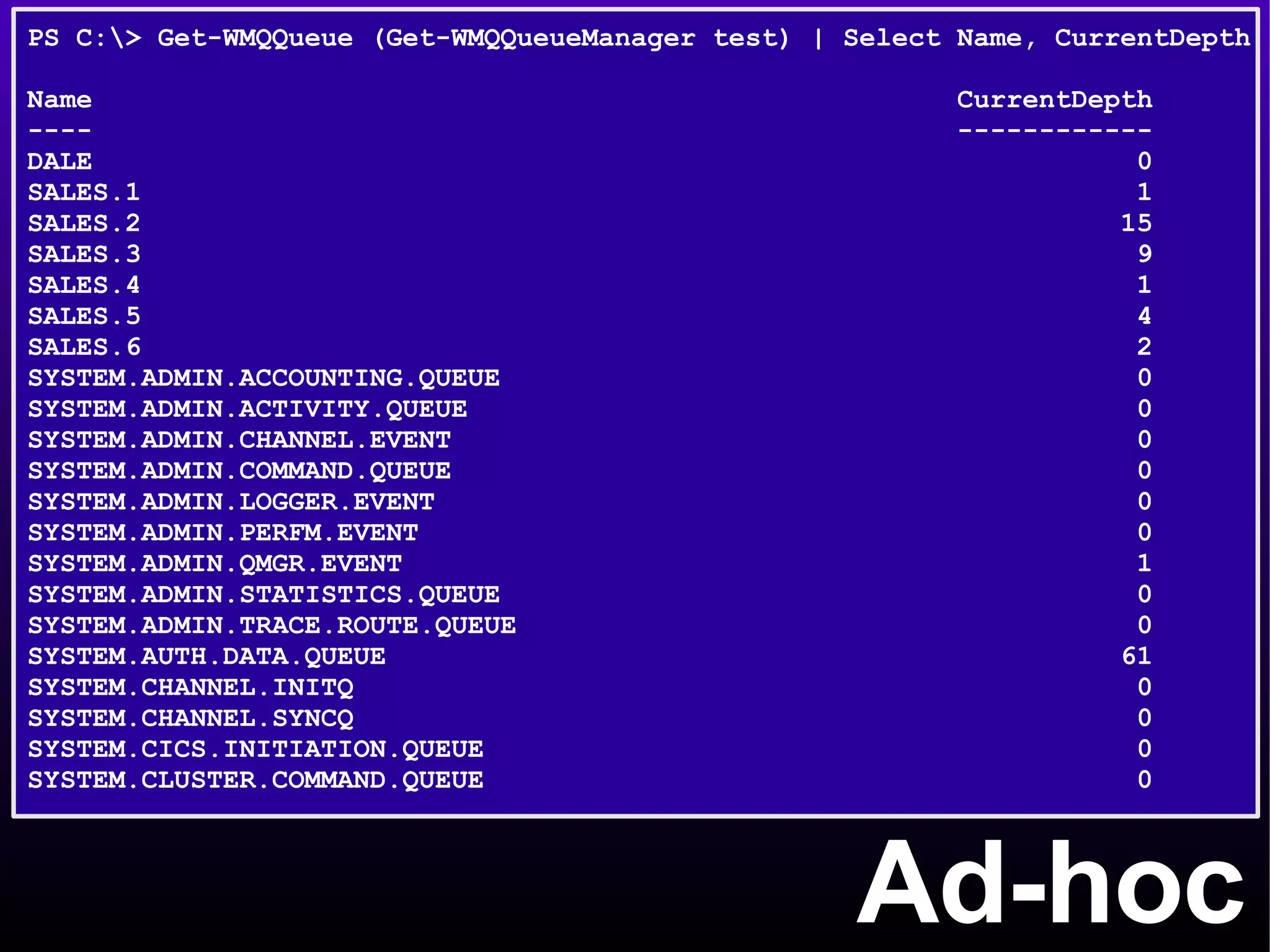Click the SALES.2 queue name
1270x952 pixels.
pyautogui.click(x=84, y=224)
